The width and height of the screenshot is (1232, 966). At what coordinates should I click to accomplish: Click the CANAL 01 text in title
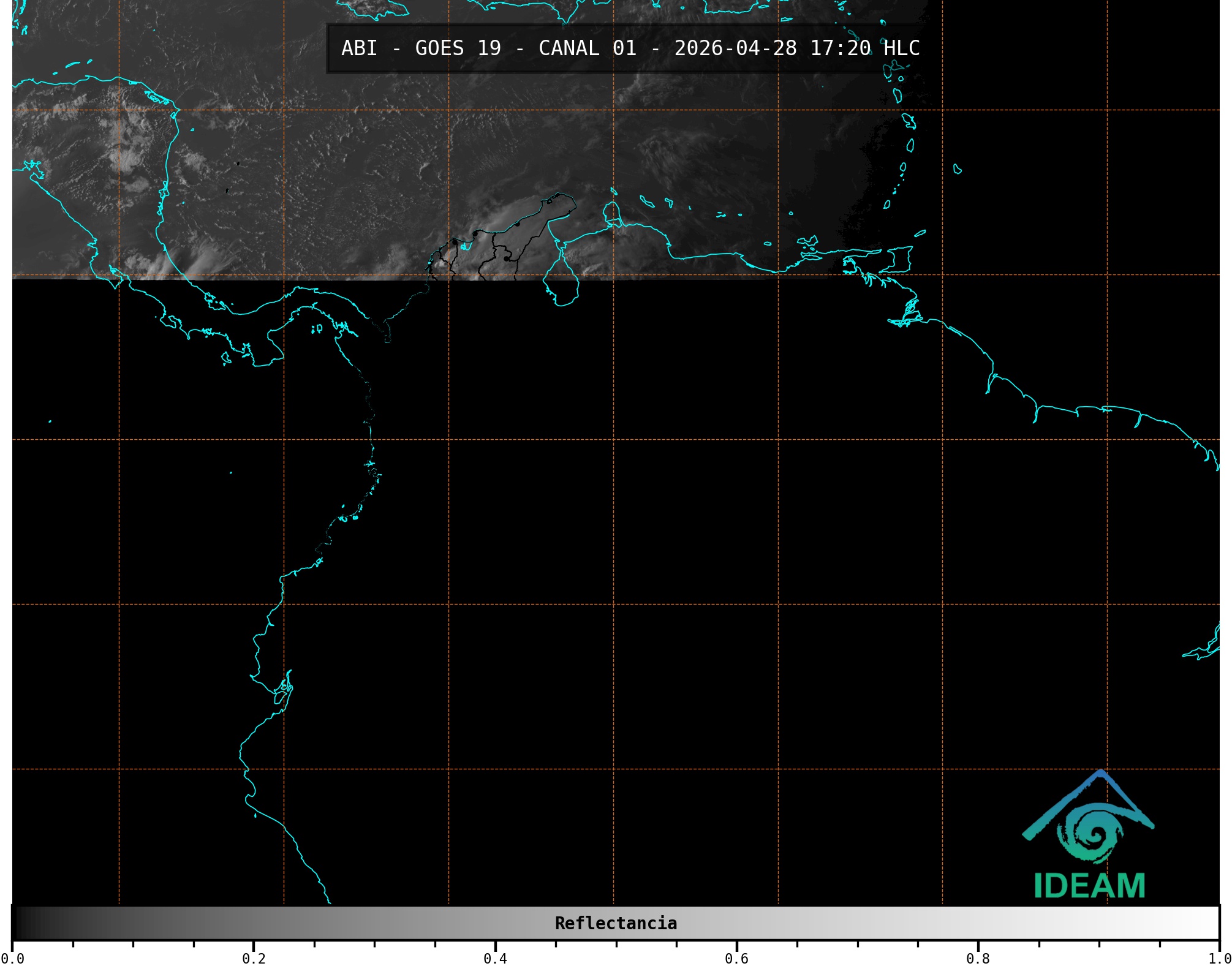tap(587, 48)
